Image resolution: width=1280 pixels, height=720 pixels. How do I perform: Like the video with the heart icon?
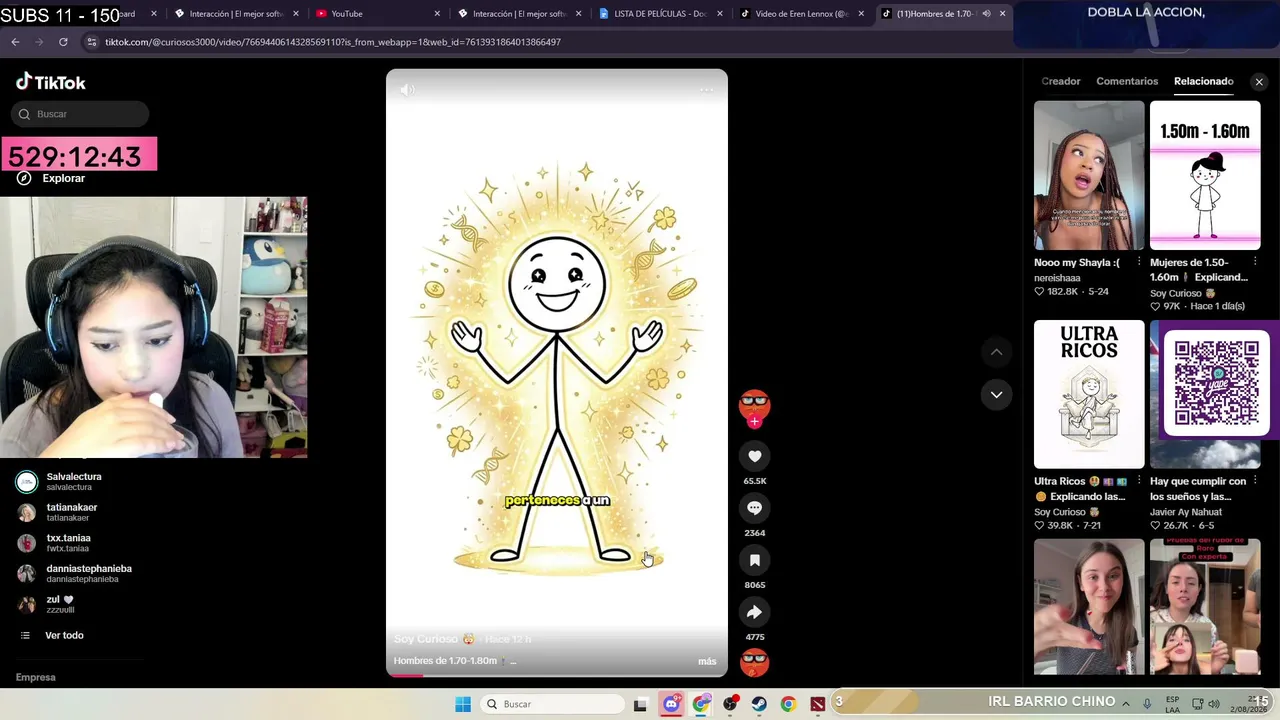(x=755, y=456)
